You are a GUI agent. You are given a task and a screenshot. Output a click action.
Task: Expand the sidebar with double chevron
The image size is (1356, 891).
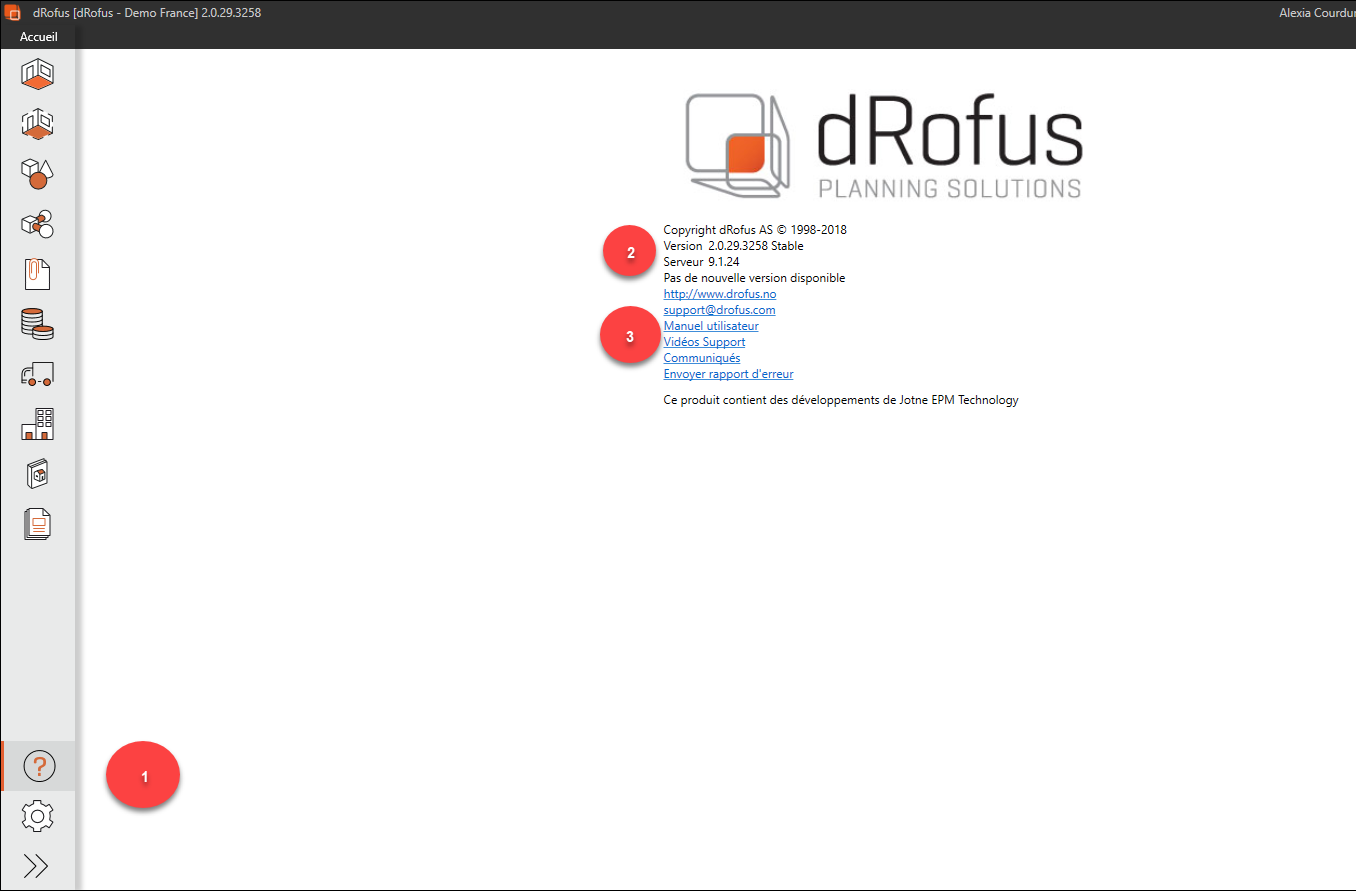click(36, 866)
